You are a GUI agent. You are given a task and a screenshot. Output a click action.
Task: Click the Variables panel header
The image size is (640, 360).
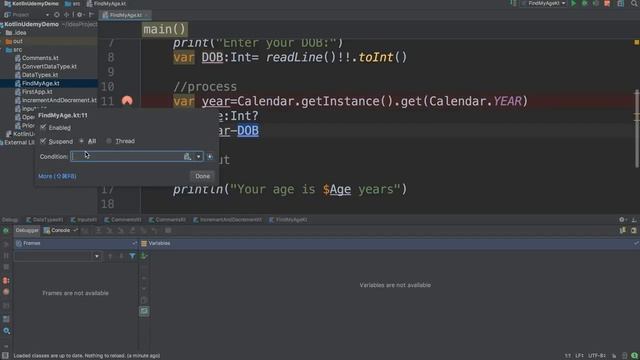coord(389,243)
